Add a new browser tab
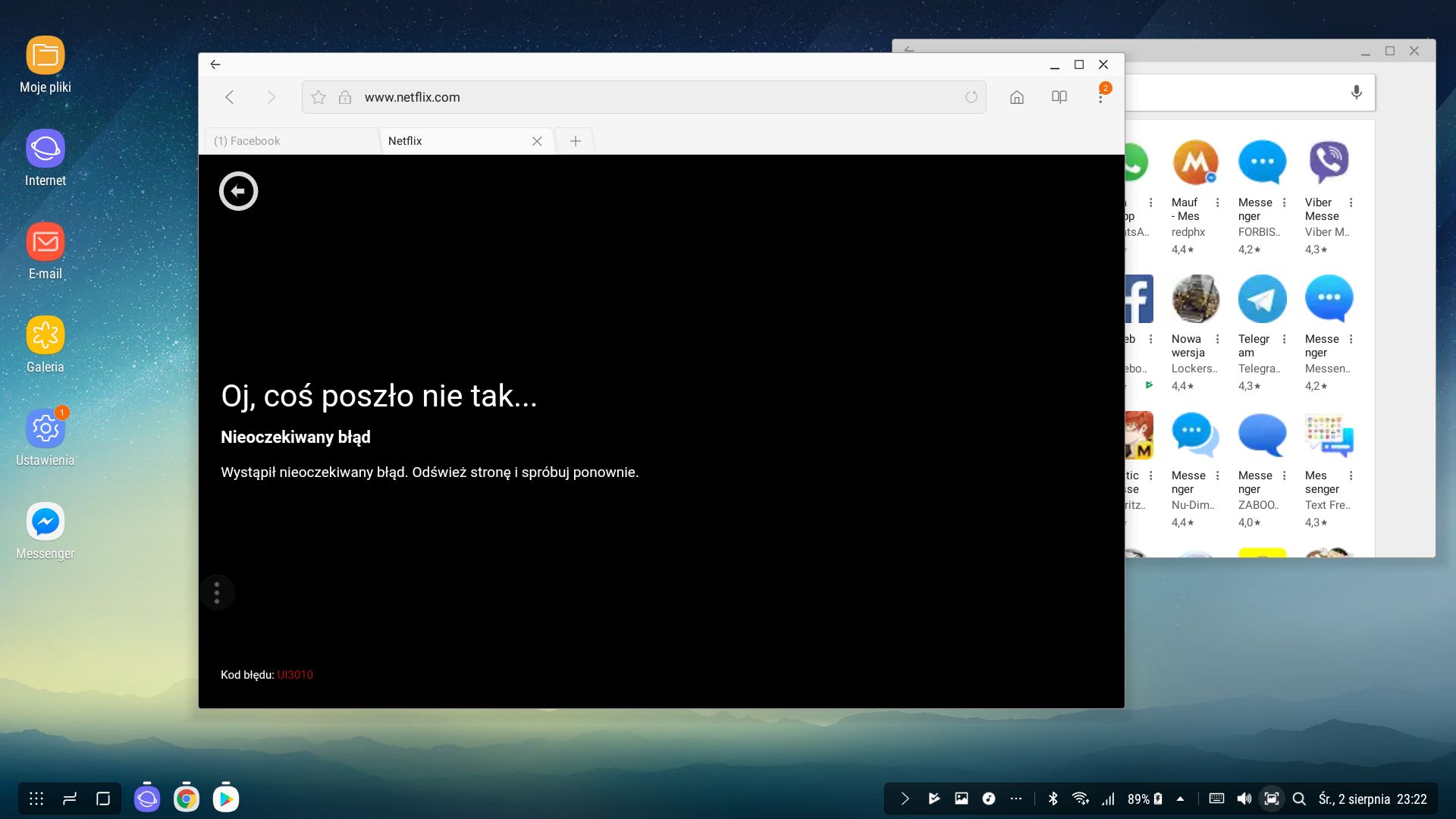 pos(576,141)
